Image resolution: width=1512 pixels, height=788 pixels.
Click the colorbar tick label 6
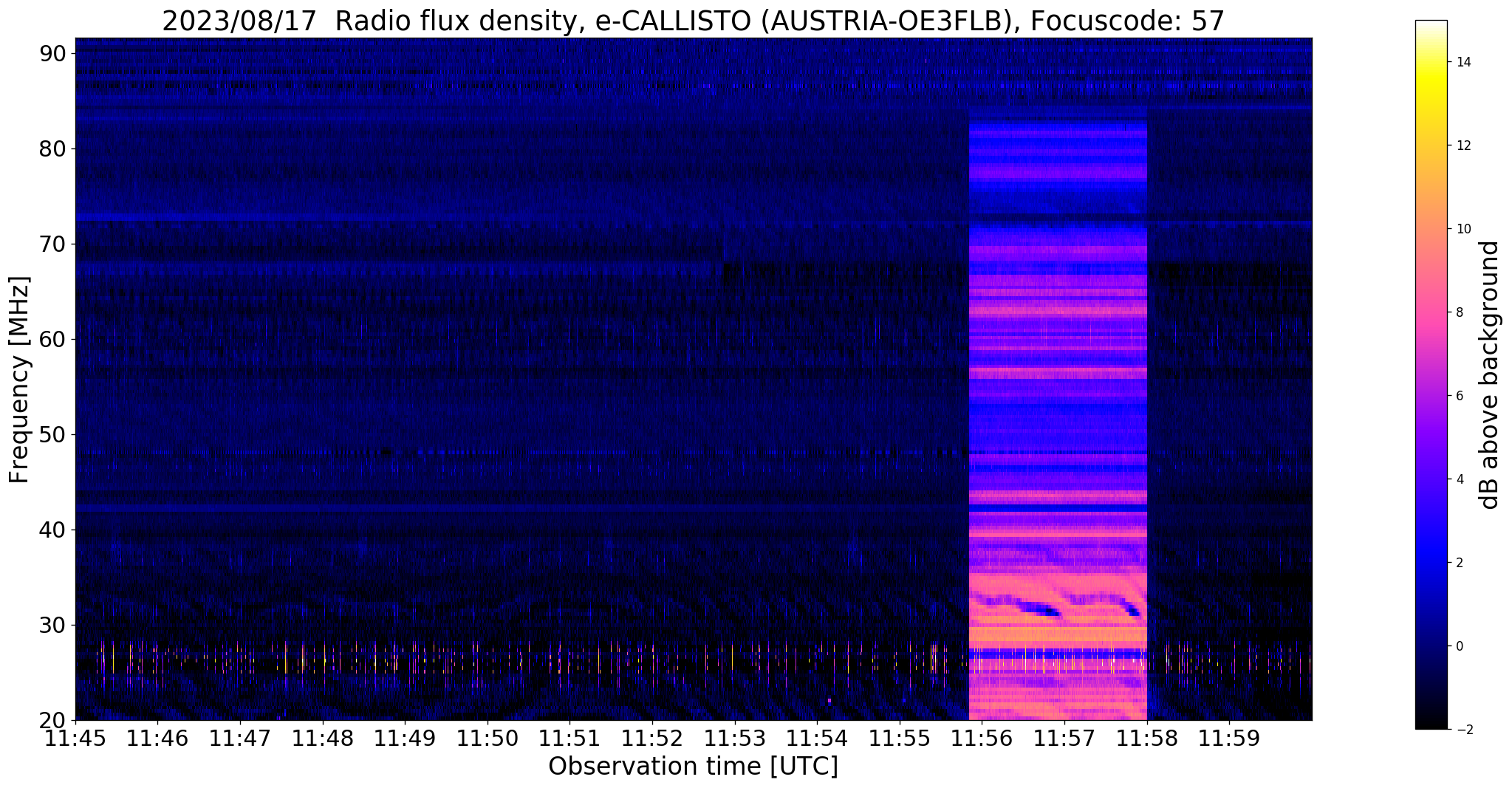click(x=1459, y=396)
